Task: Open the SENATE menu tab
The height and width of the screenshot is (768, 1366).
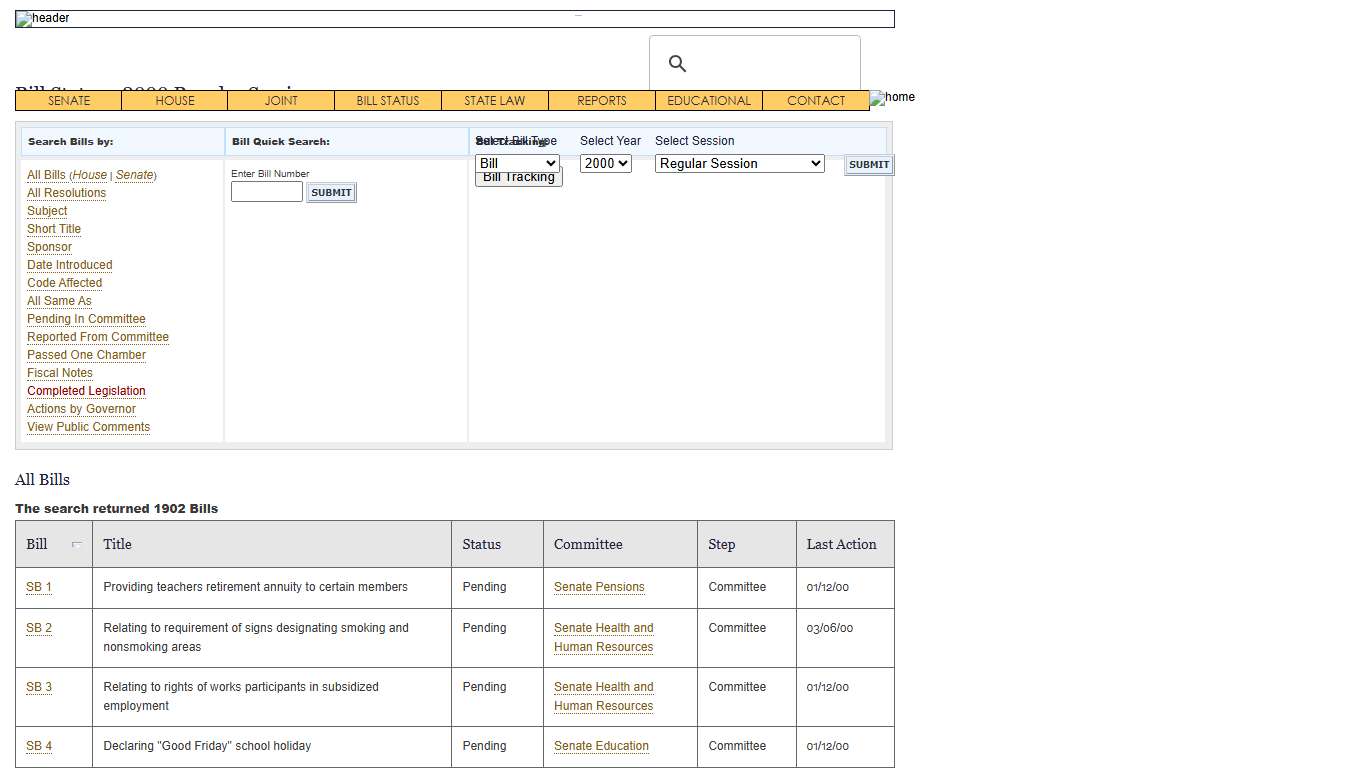Action: tap(69, 100)
